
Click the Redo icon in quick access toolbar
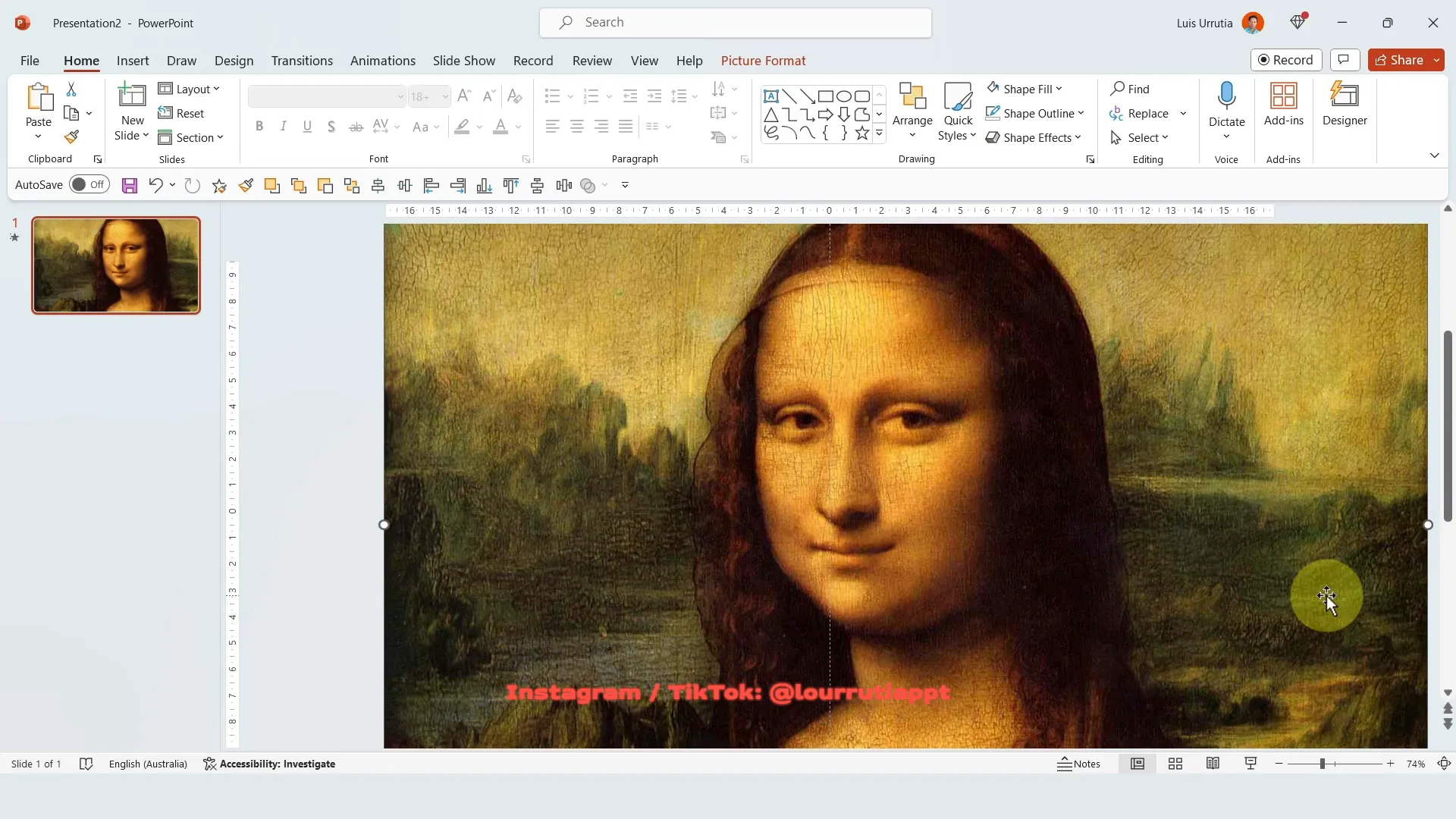(x=193, y=186)
